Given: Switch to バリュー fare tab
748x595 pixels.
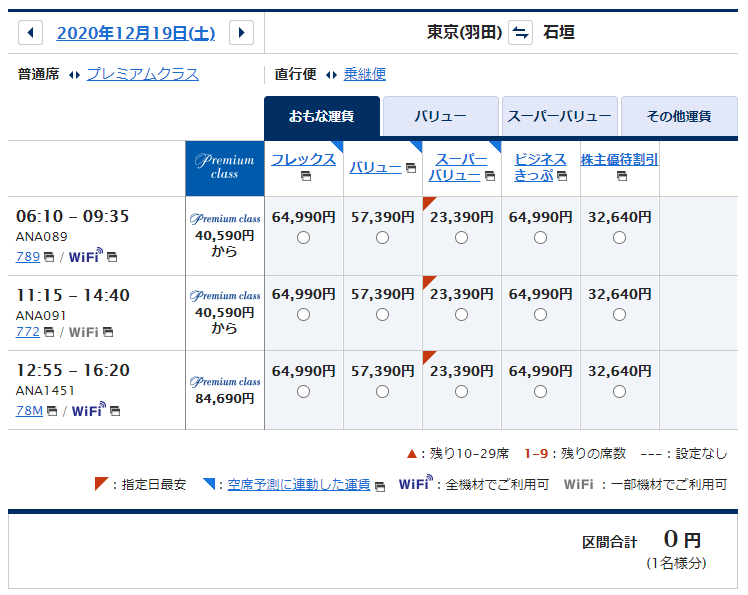Looking at the screenshot, I should click(441, 116).
